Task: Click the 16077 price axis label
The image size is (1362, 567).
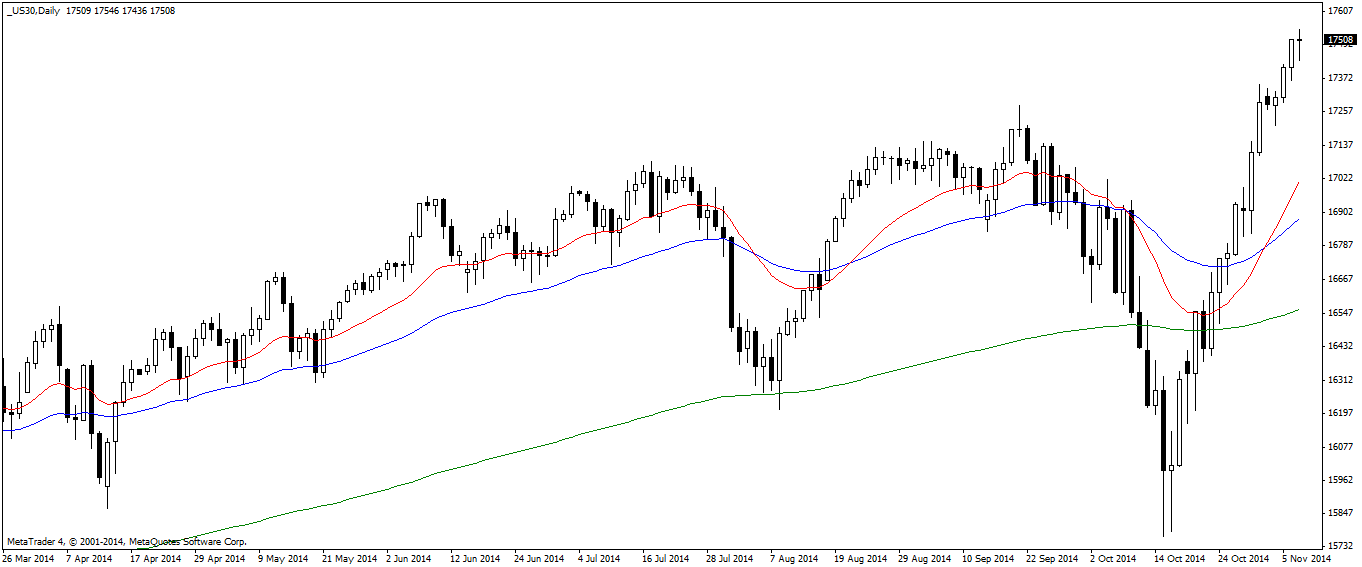Action: tap(1340, 447)
